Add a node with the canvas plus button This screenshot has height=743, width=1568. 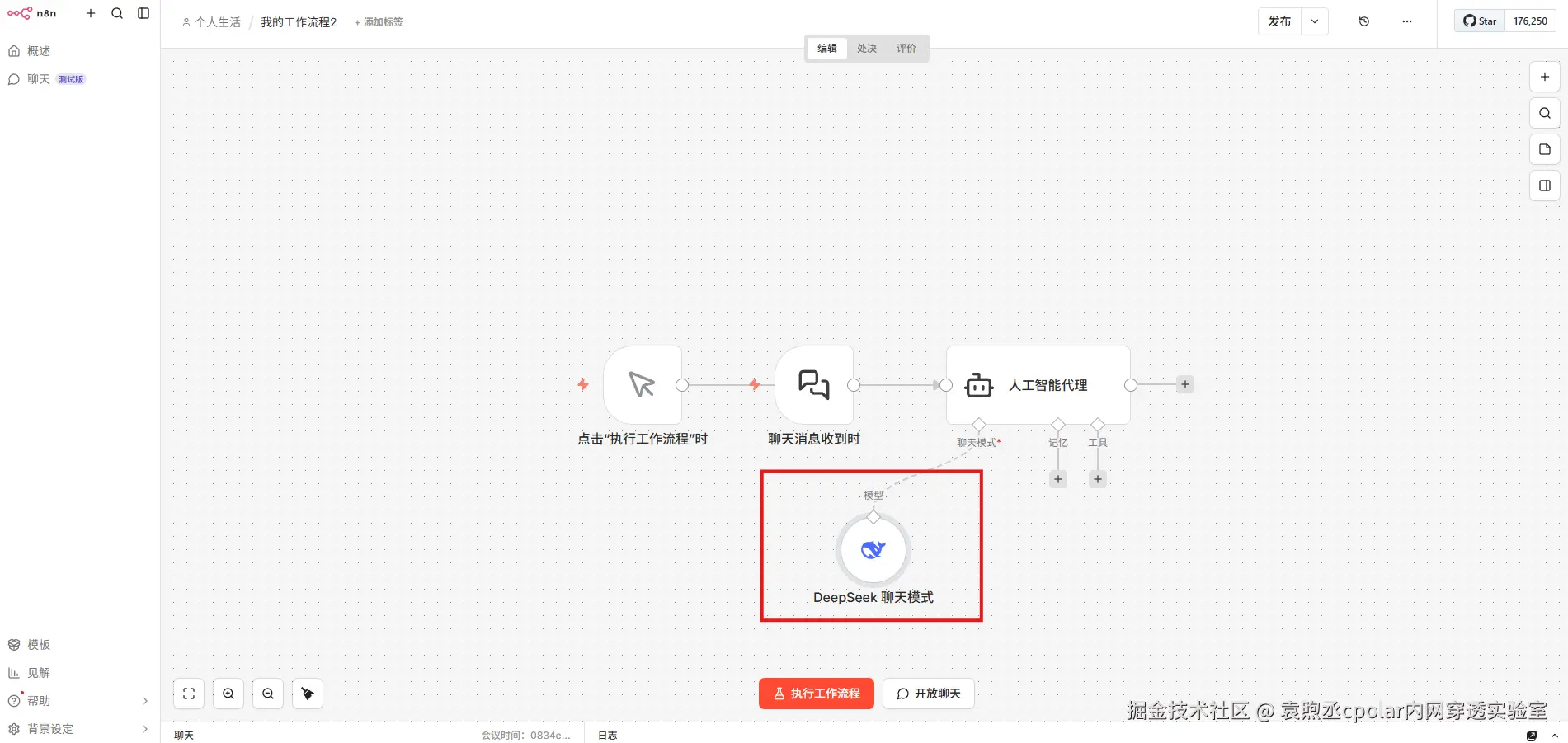tap(1545, 77)
